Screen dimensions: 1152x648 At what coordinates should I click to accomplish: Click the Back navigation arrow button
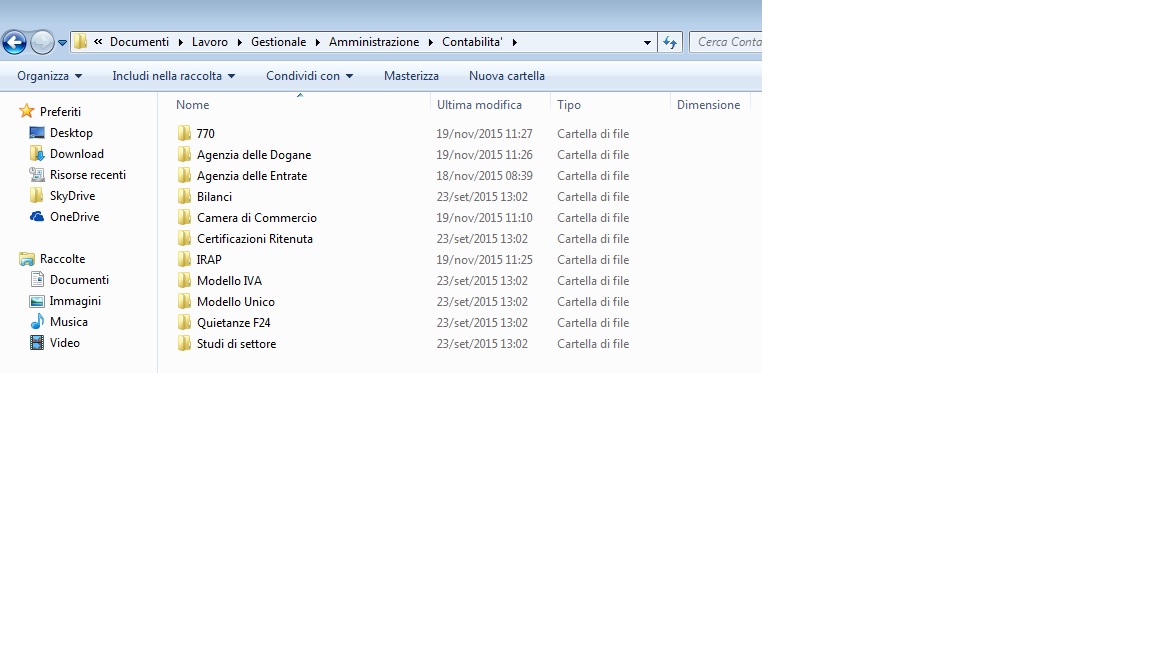point(14,42)
